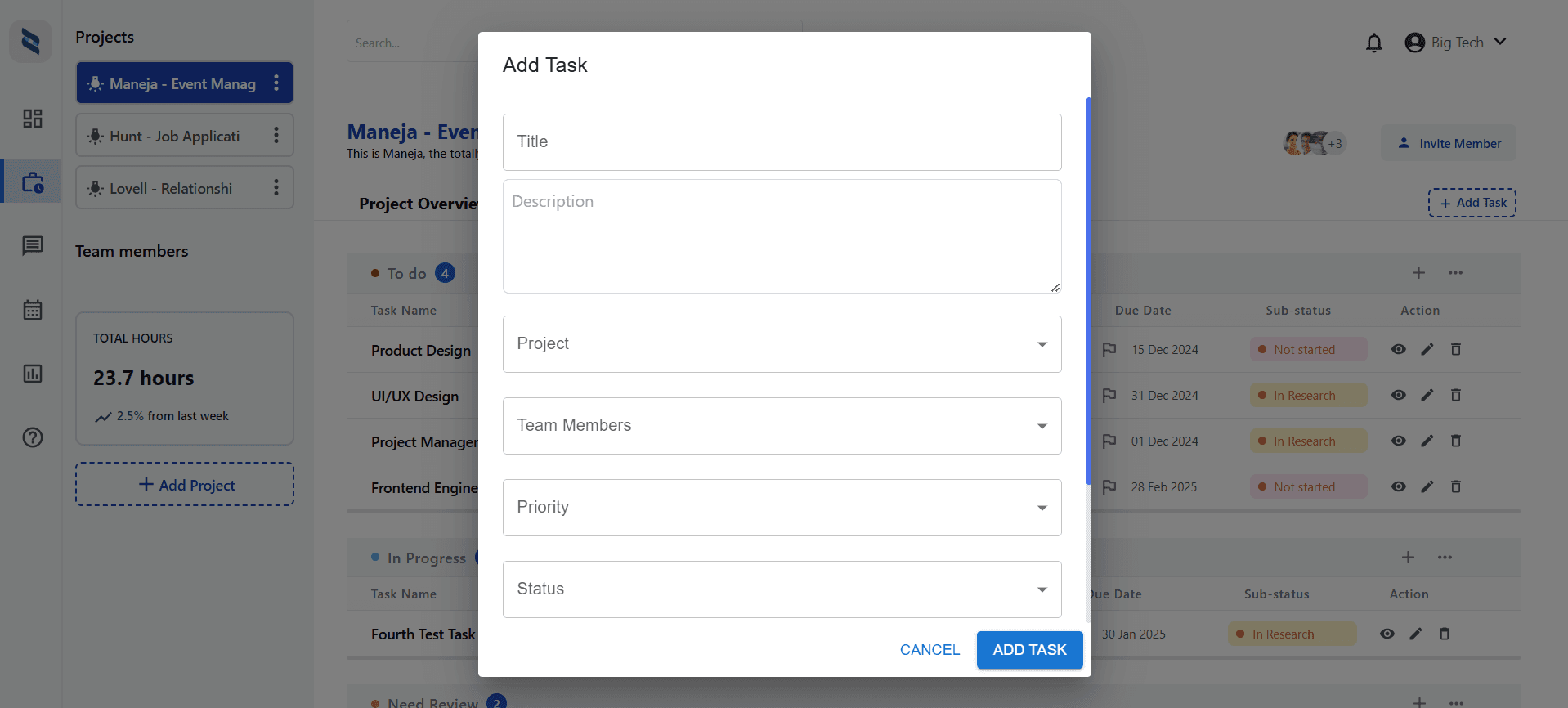The image size is (1568, 708).
Task: Open notifications bell icon
Action: [1374, 43]
